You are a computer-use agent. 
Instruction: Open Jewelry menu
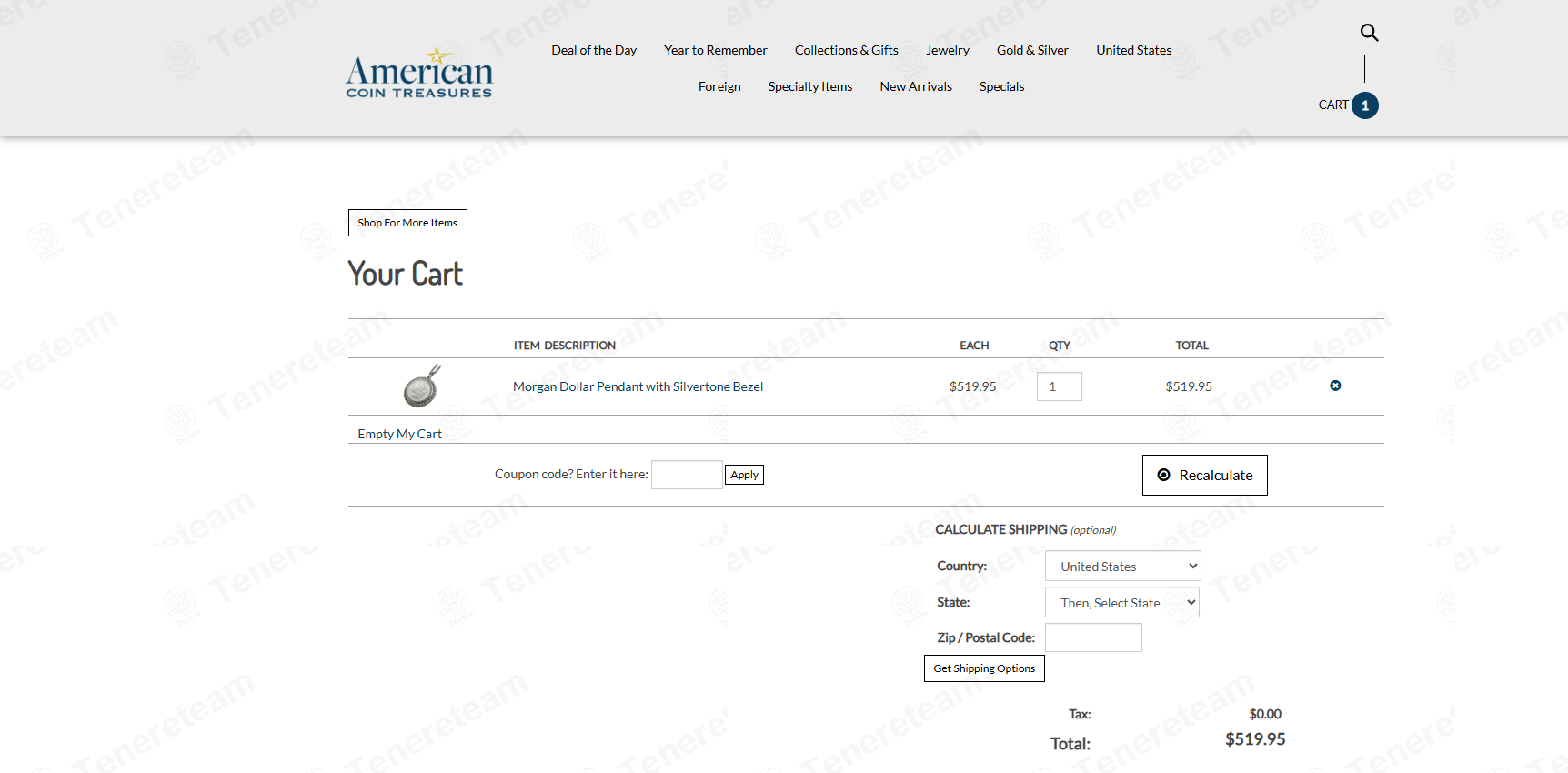(948, 50)
